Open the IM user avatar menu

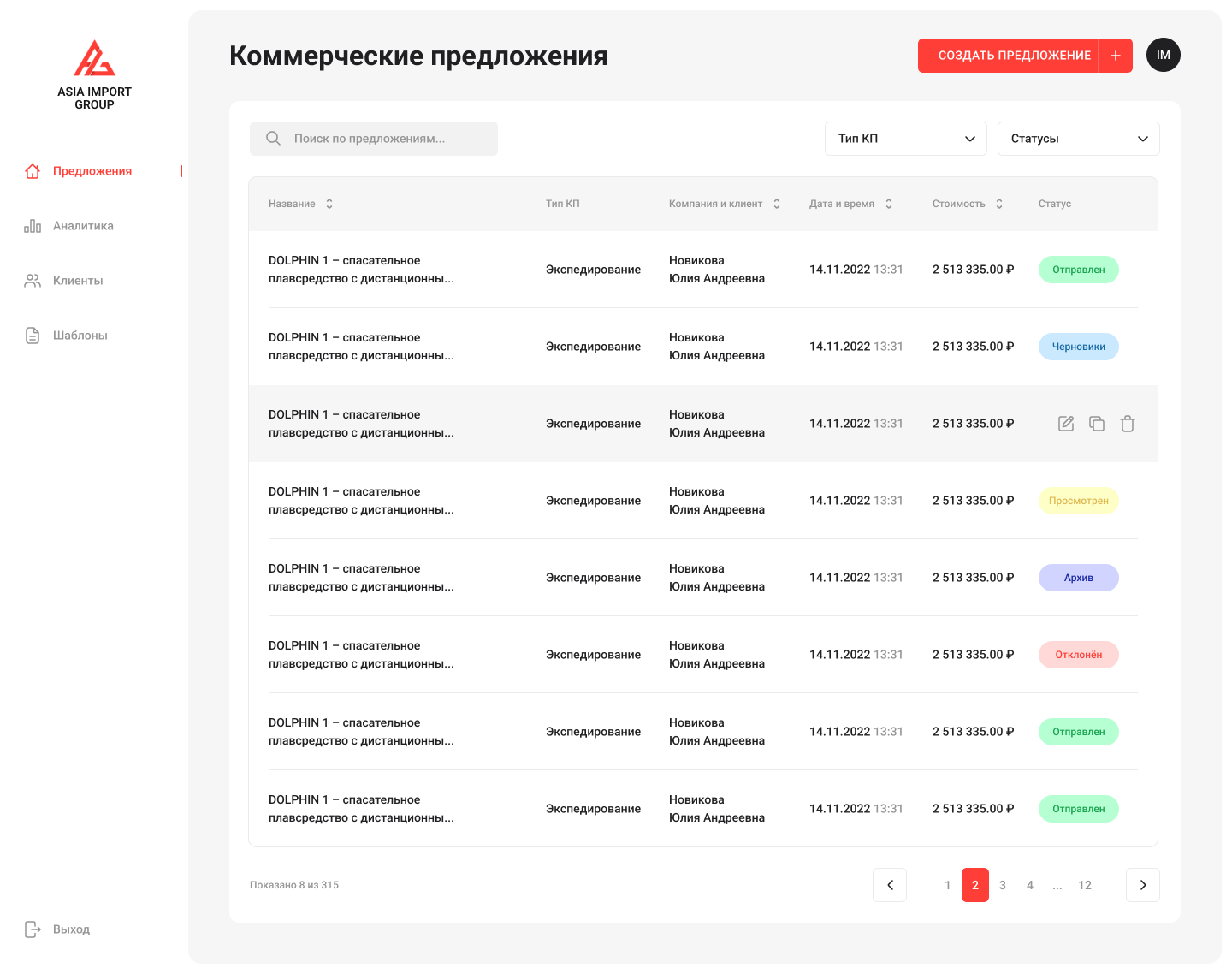point(1164,55)
